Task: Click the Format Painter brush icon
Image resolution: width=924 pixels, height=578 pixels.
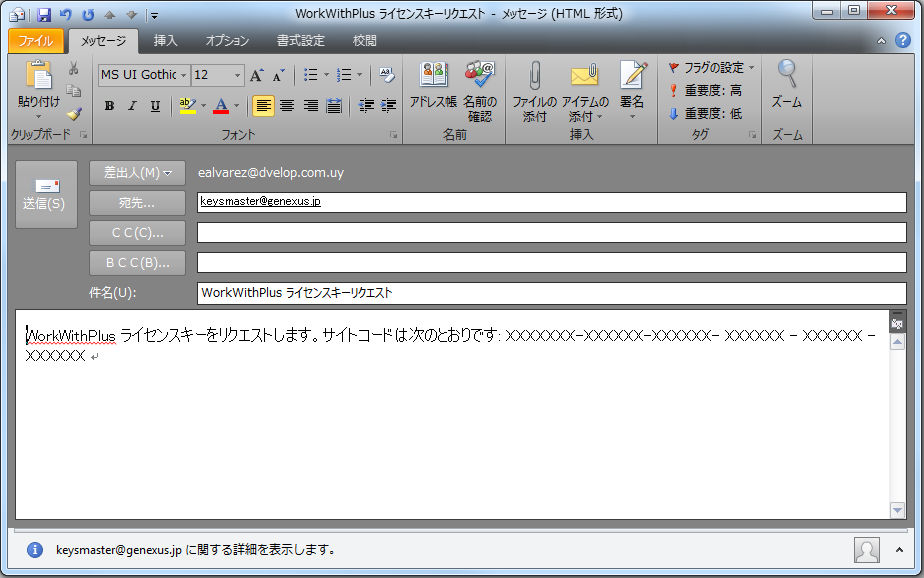Action: [74, 114]
